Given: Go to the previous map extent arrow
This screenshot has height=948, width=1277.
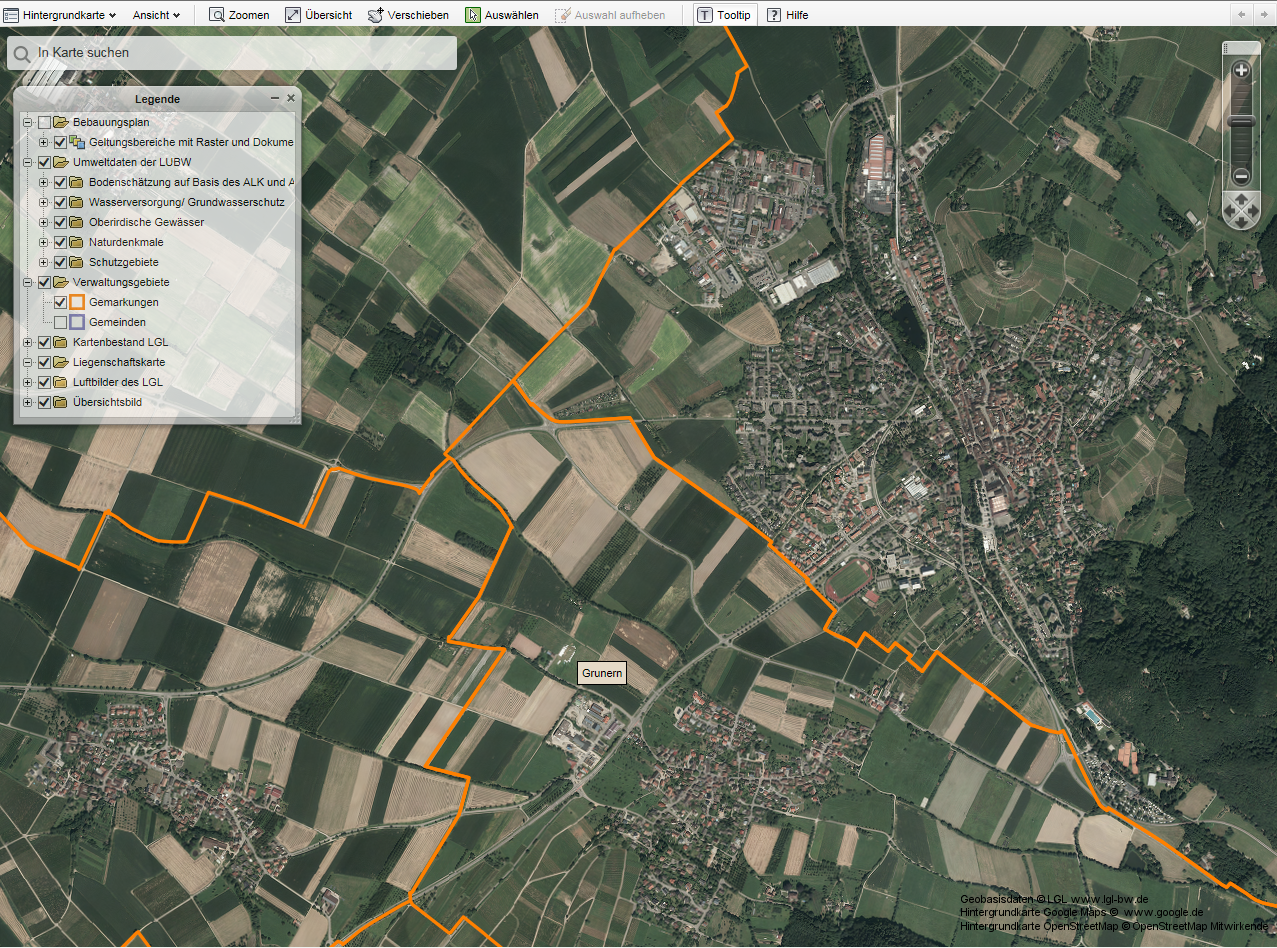Looking at the screenshot, I should pyautogui.click(x=1241, y=14).
